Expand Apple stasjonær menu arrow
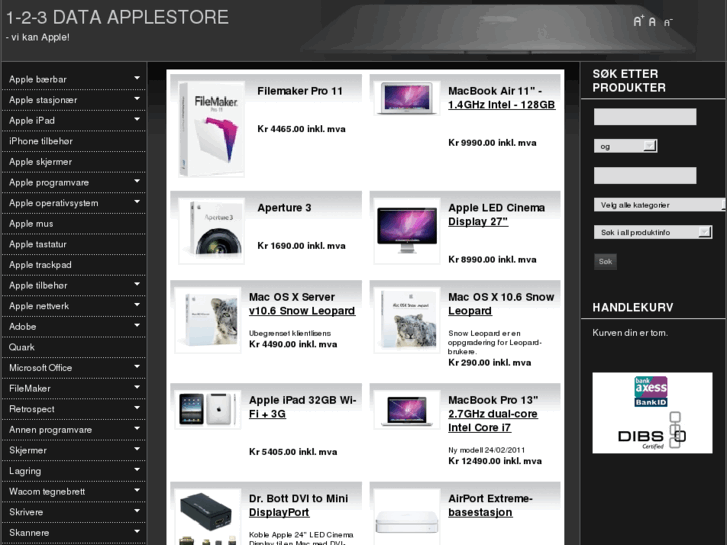 click(137, 98)
